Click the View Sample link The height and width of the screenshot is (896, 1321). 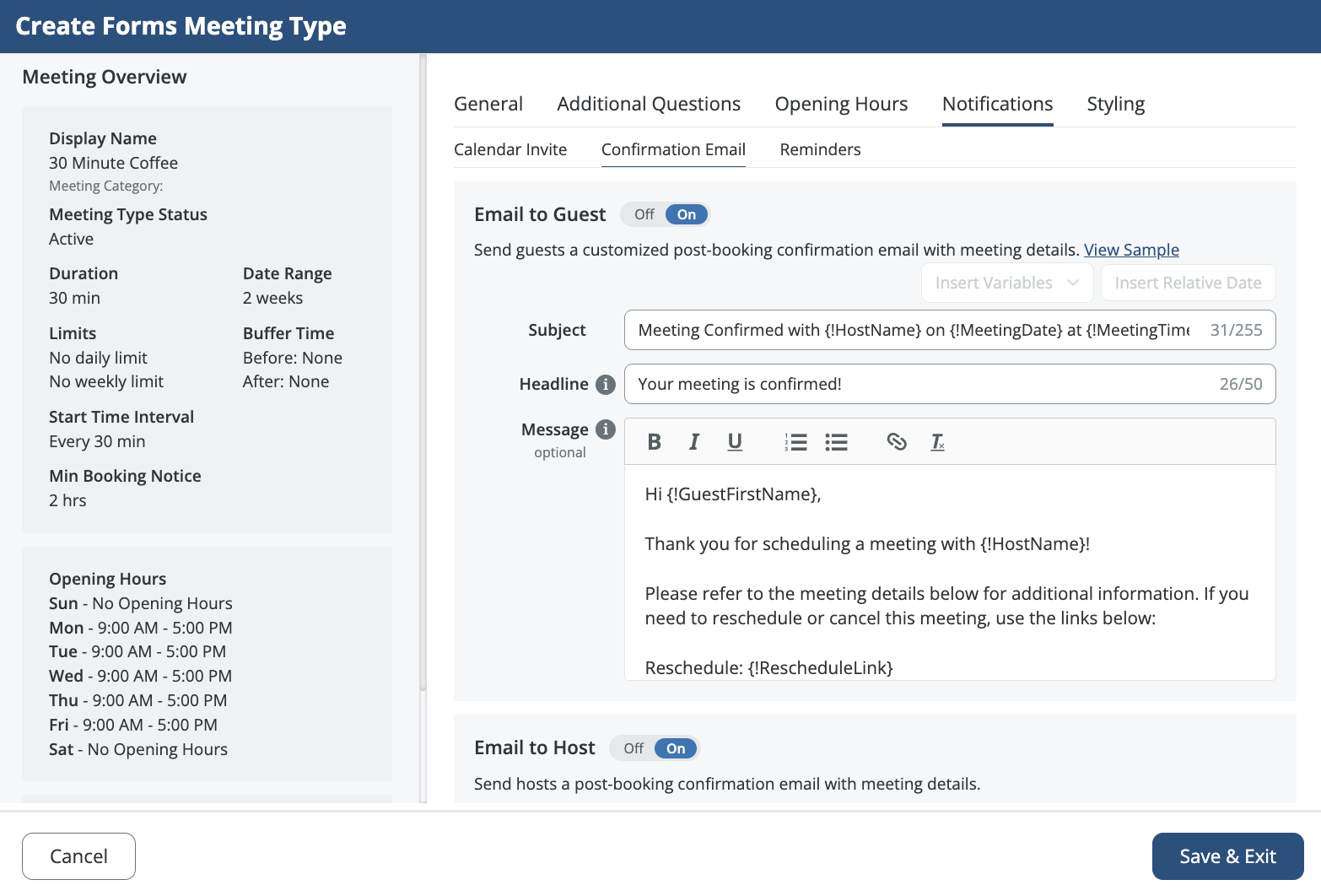pyautogui.click(x=1131, y=250)
